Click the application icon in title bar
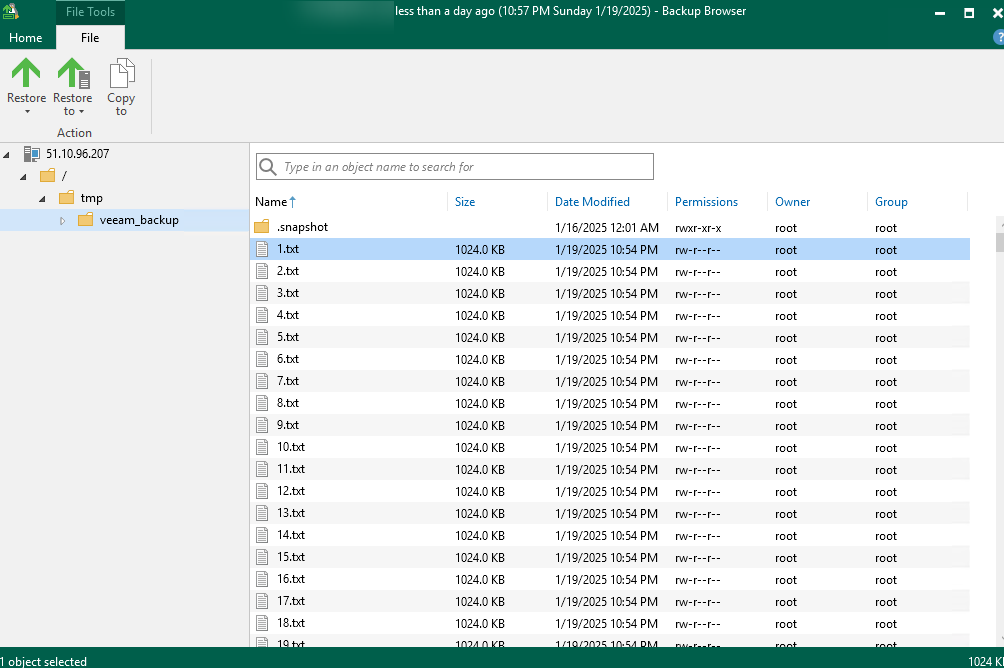Screen dimensions: 1004x668 coord(12,12)
